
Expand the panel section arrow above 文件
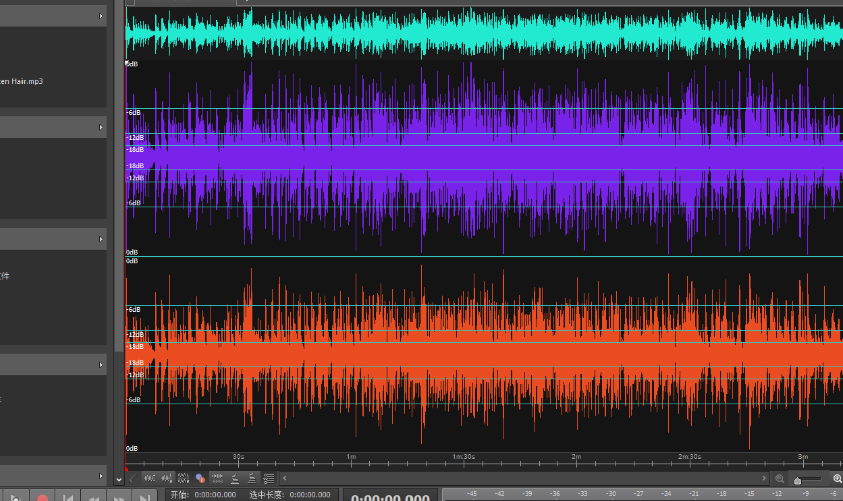point(101,239)
